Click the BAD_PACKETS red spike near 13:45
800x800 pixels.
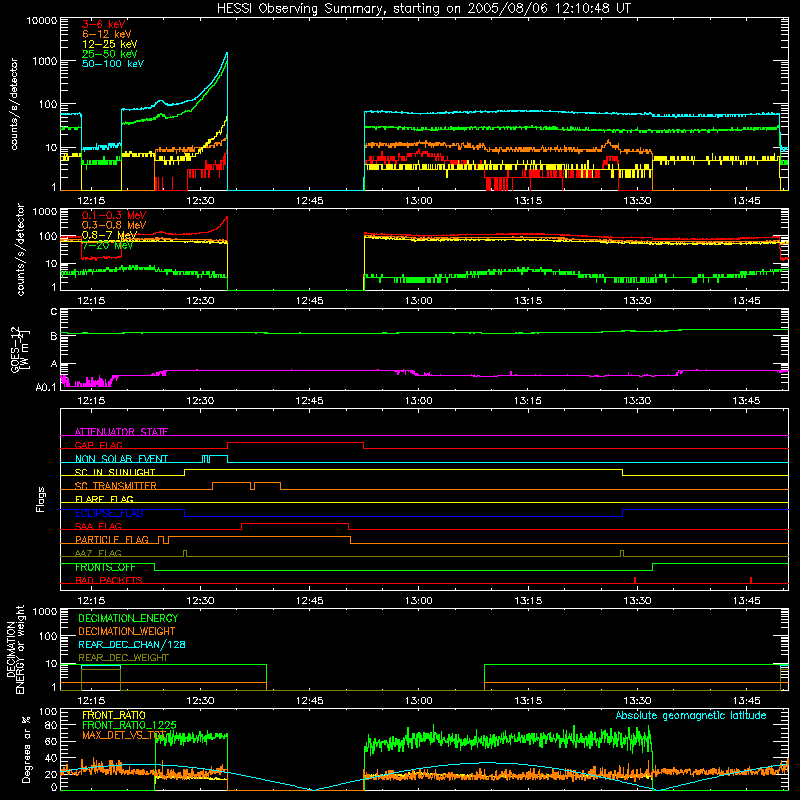751,580
